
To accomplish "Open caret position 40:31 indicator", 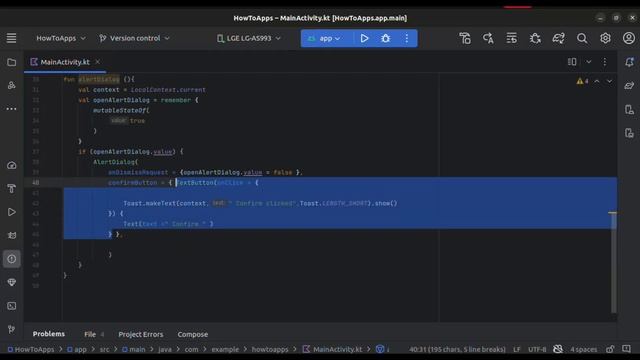I will tap(457, 349).
